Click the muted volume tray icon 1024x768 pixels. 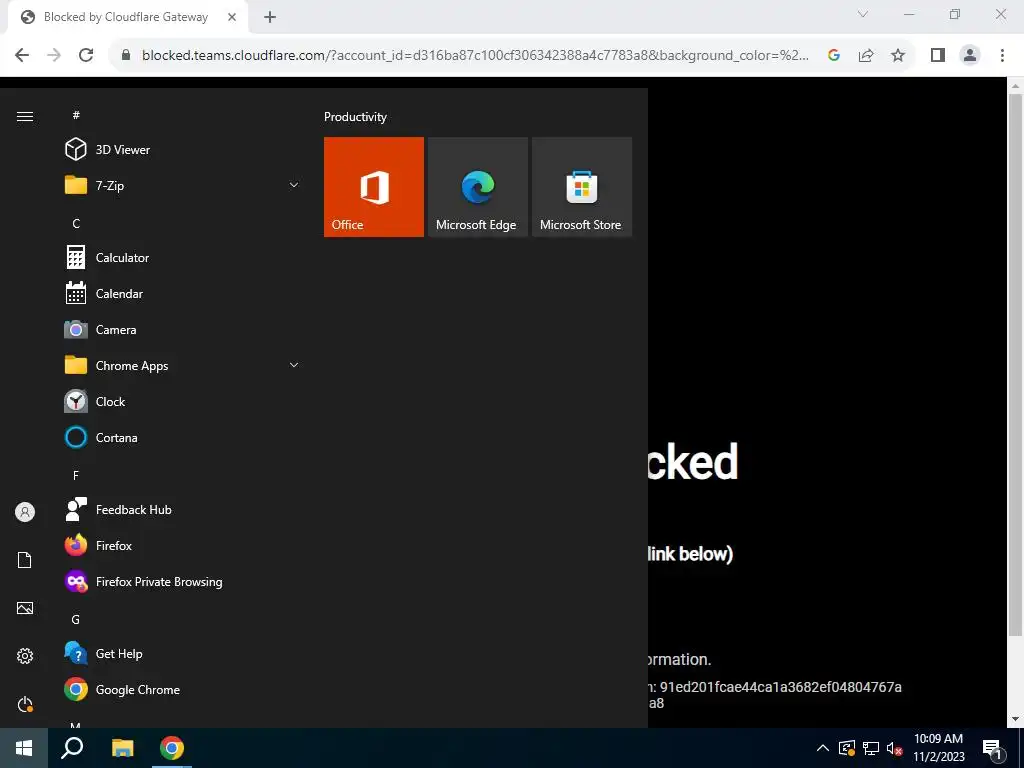(x=894, y=748)
